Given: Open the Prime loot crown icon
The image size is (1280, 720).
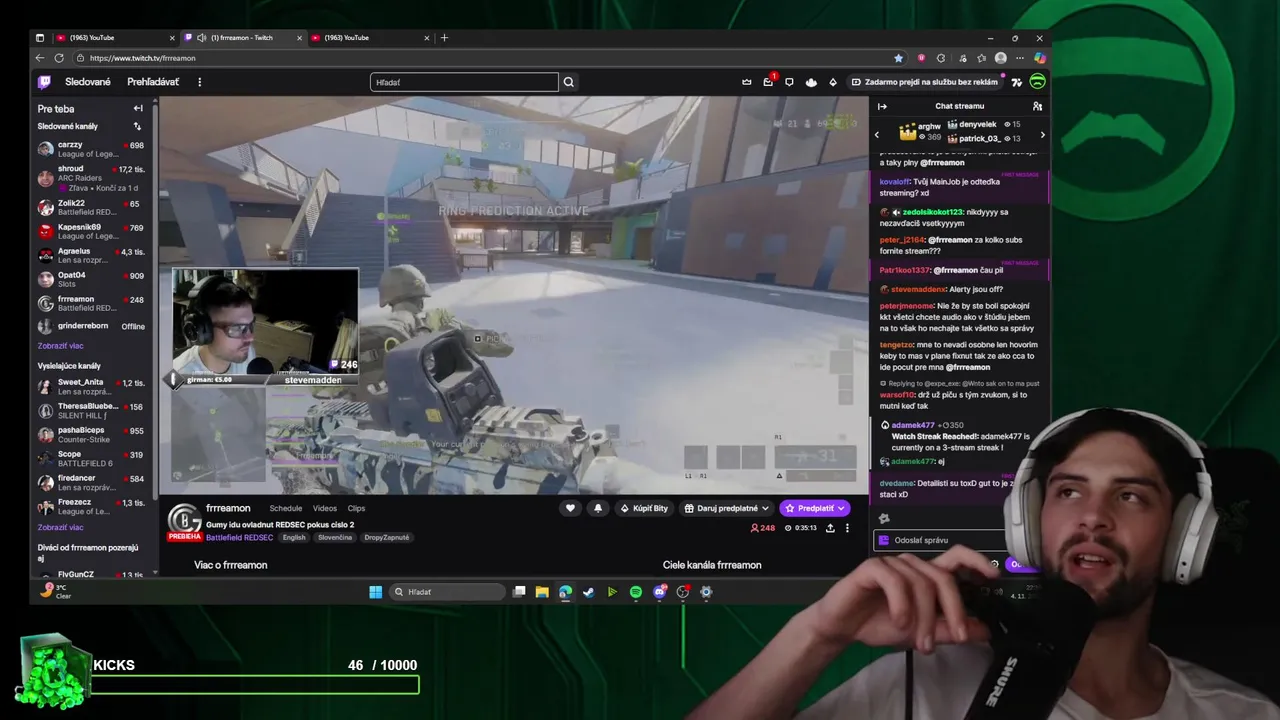Looking at the screenshot, I should click(x=746, y=82).
